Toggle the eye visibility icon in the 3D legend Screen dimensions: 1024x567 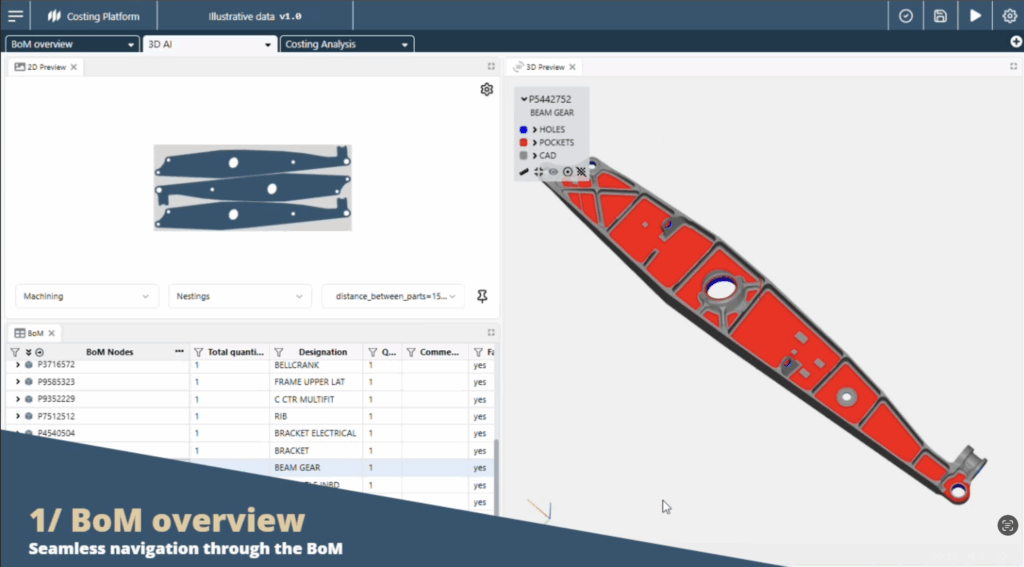[x=553, y=172]
